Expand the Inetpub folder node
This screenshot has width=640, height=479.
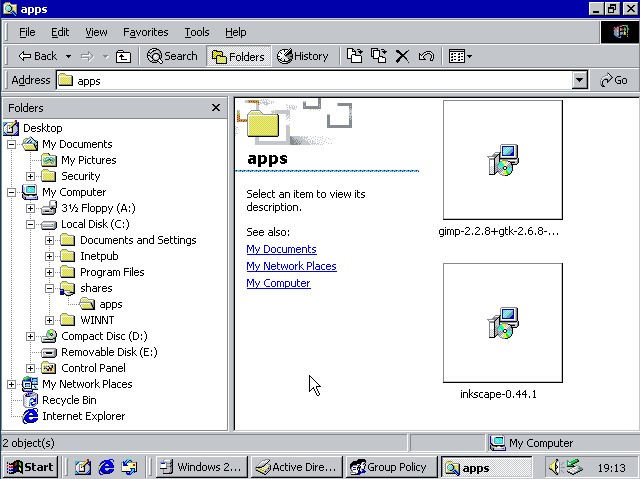(49, 256)
